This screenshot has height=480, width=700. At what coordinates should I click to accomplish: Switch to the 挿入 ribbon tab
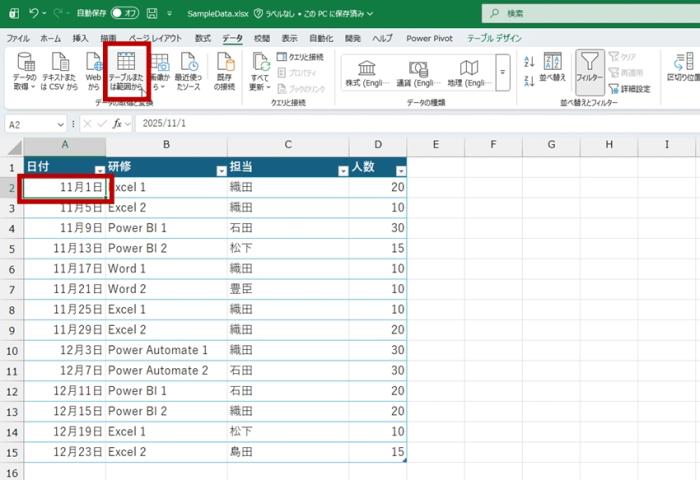[x=80, y=37]
